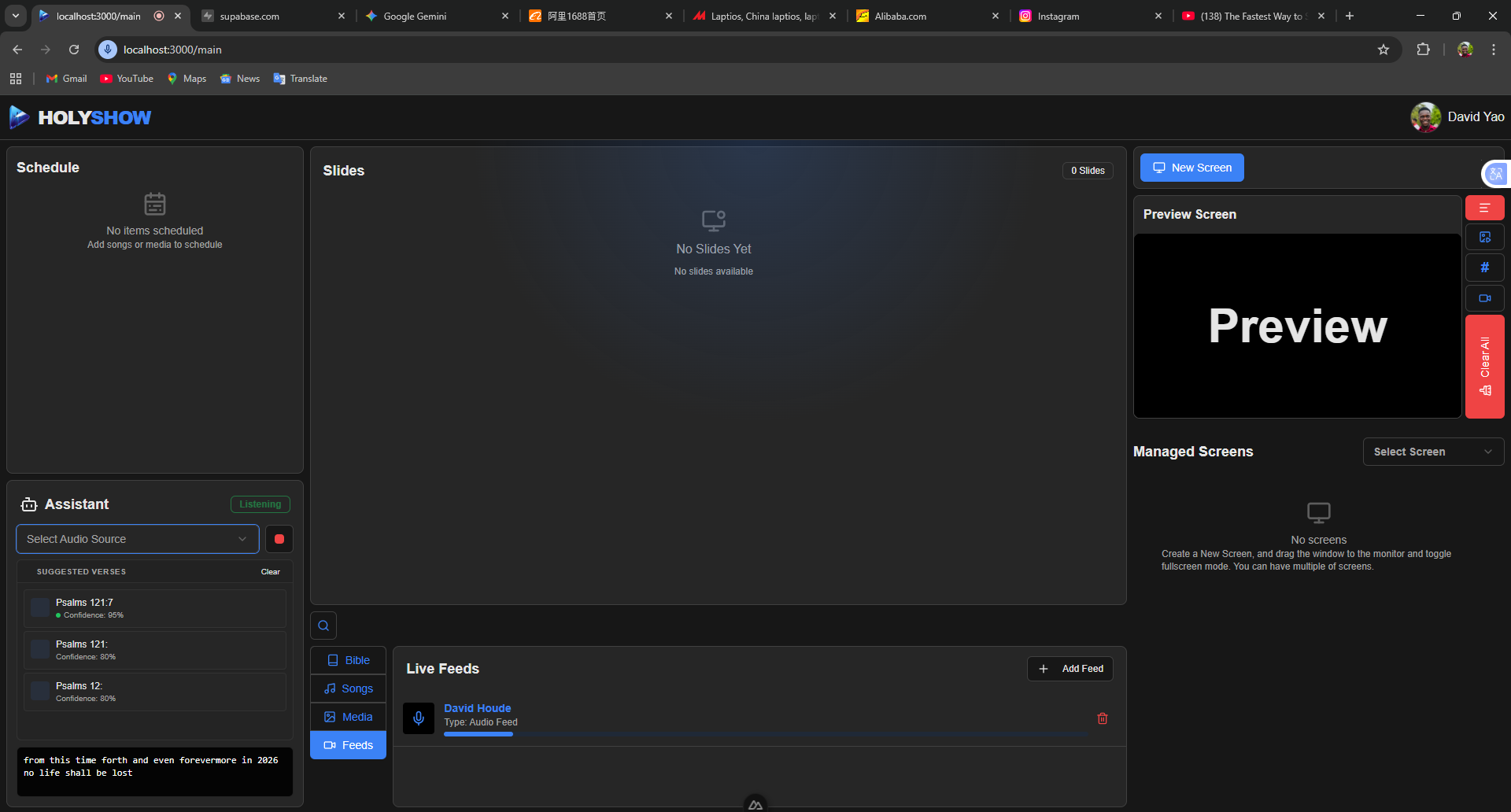Click the Listening status badge
The image size is (1511, 812).
coord(260,504)
